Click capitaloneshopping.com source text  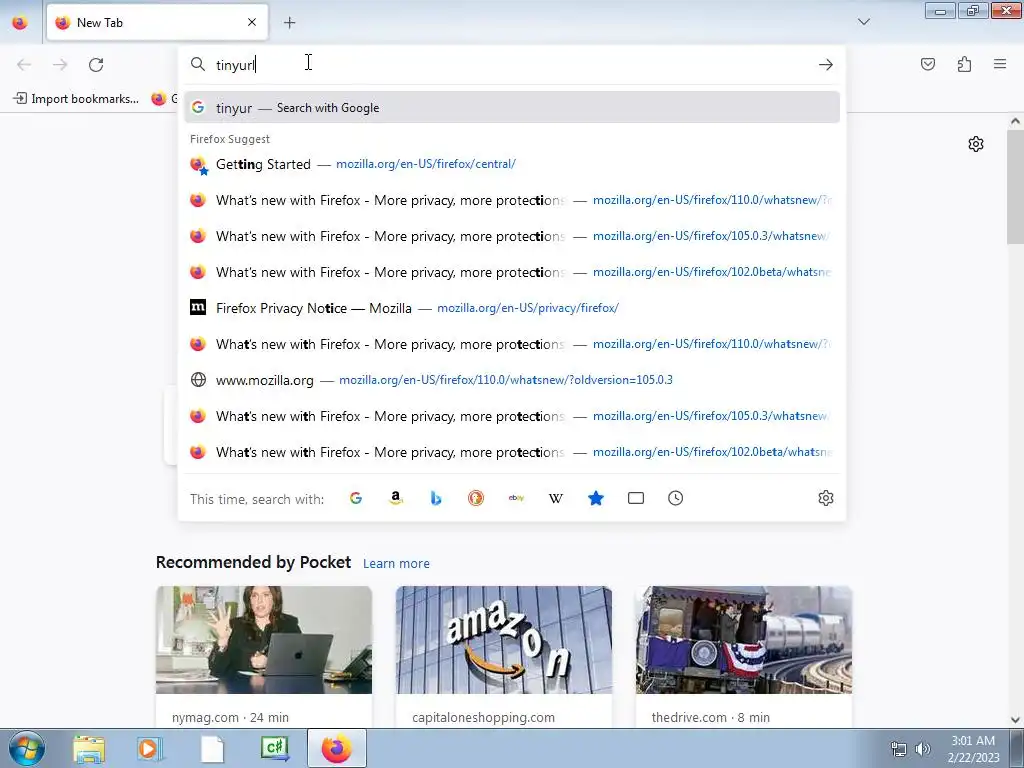tap(483, 717)
